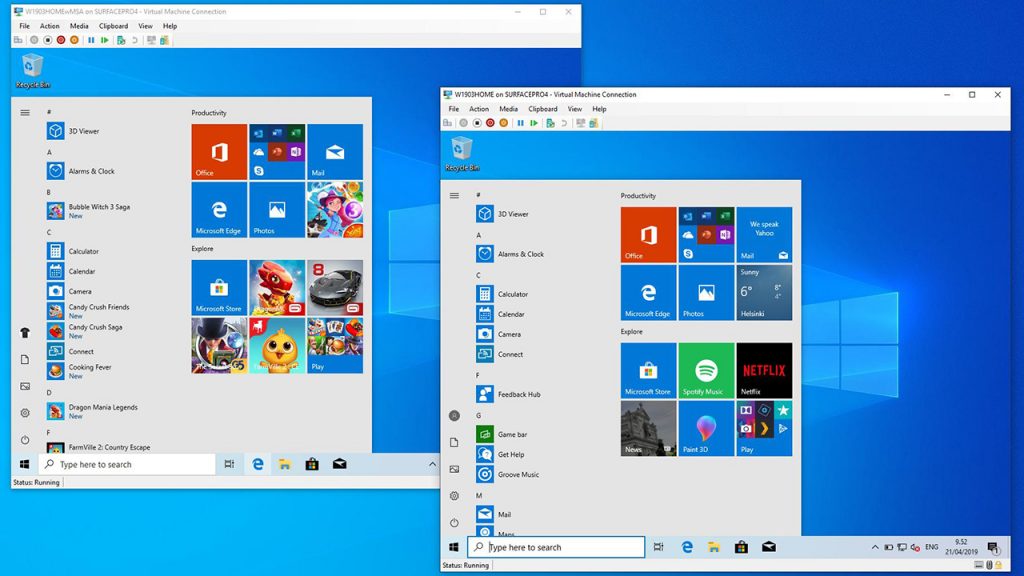This screenshot has height=576, width=1024.
Task: Open Microsoft Edge from the Start menu
Action: tap(647, 293)
